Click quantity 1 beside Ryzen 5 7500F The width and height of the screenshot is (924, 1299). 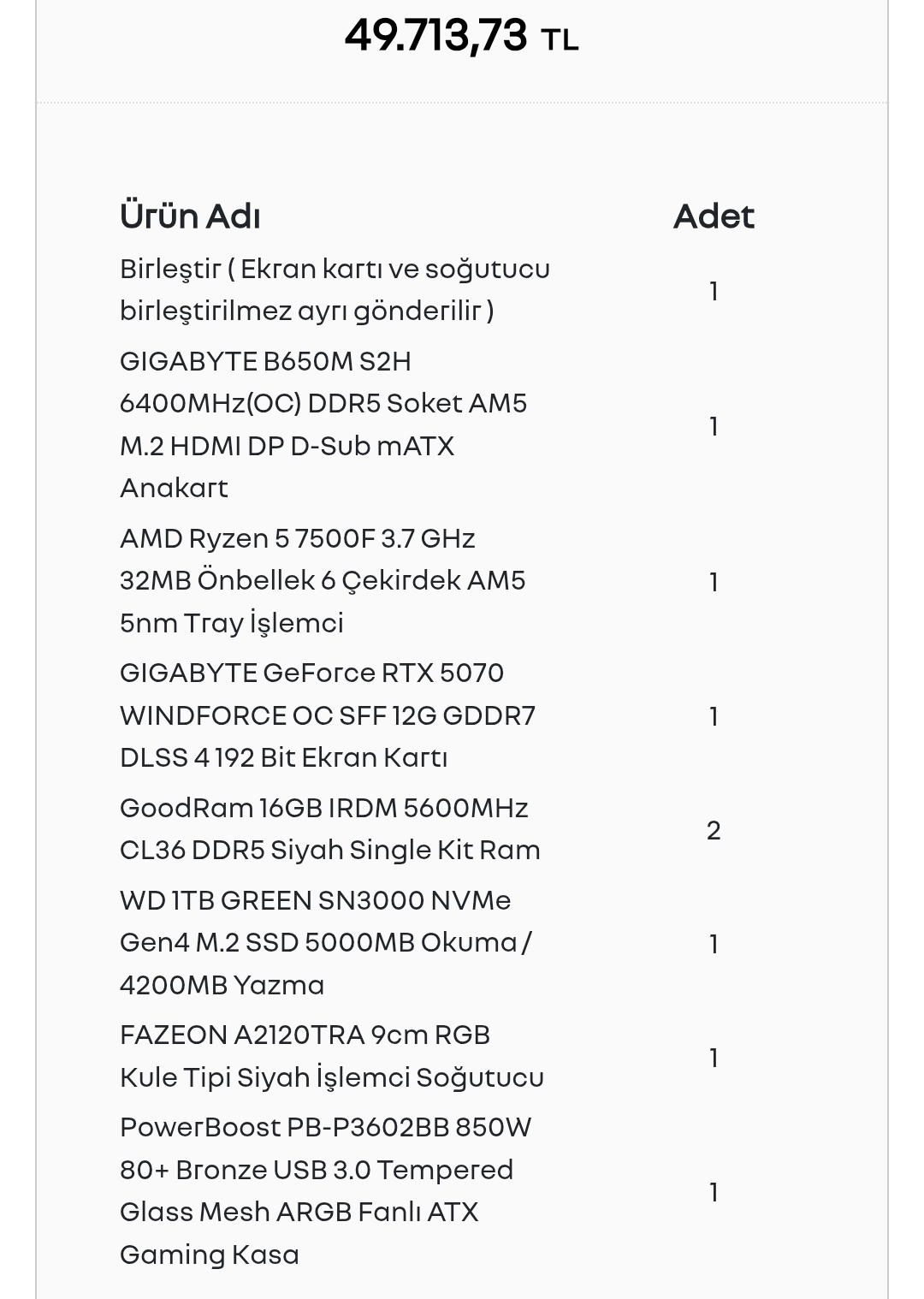tap(714, 582)
